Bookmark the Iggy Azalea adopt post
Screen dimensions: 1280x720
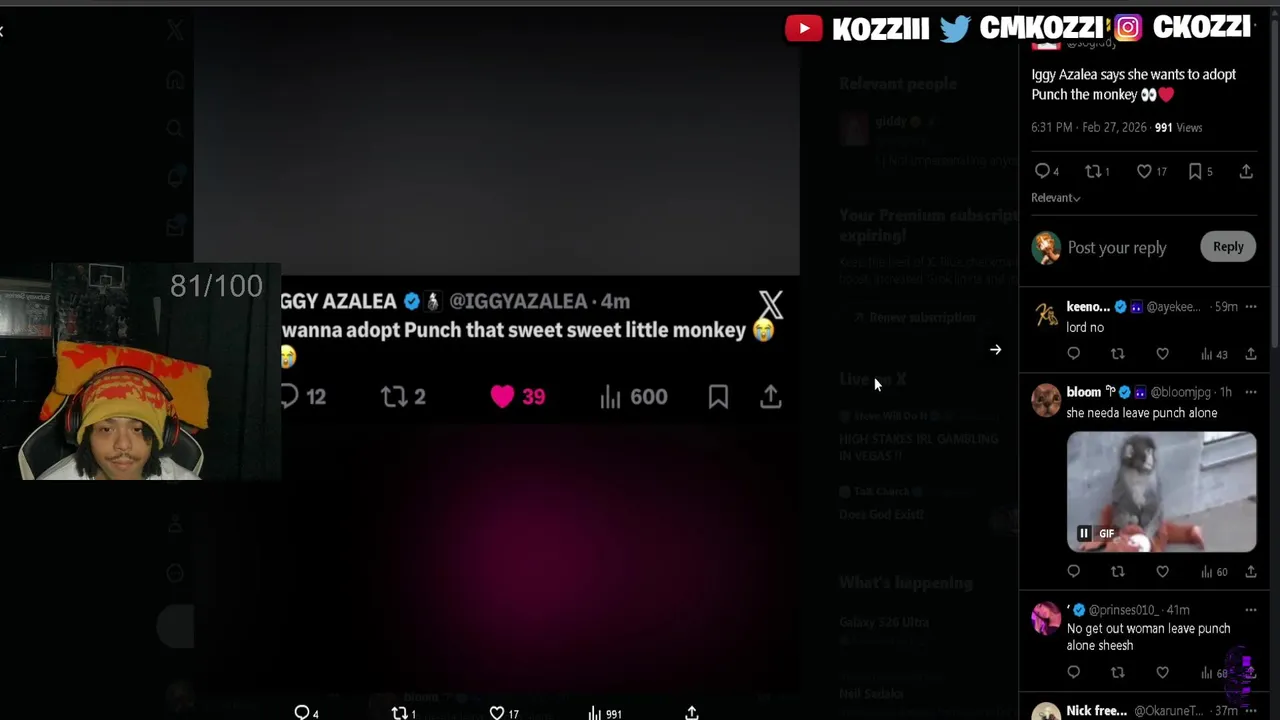point(1200,171)
